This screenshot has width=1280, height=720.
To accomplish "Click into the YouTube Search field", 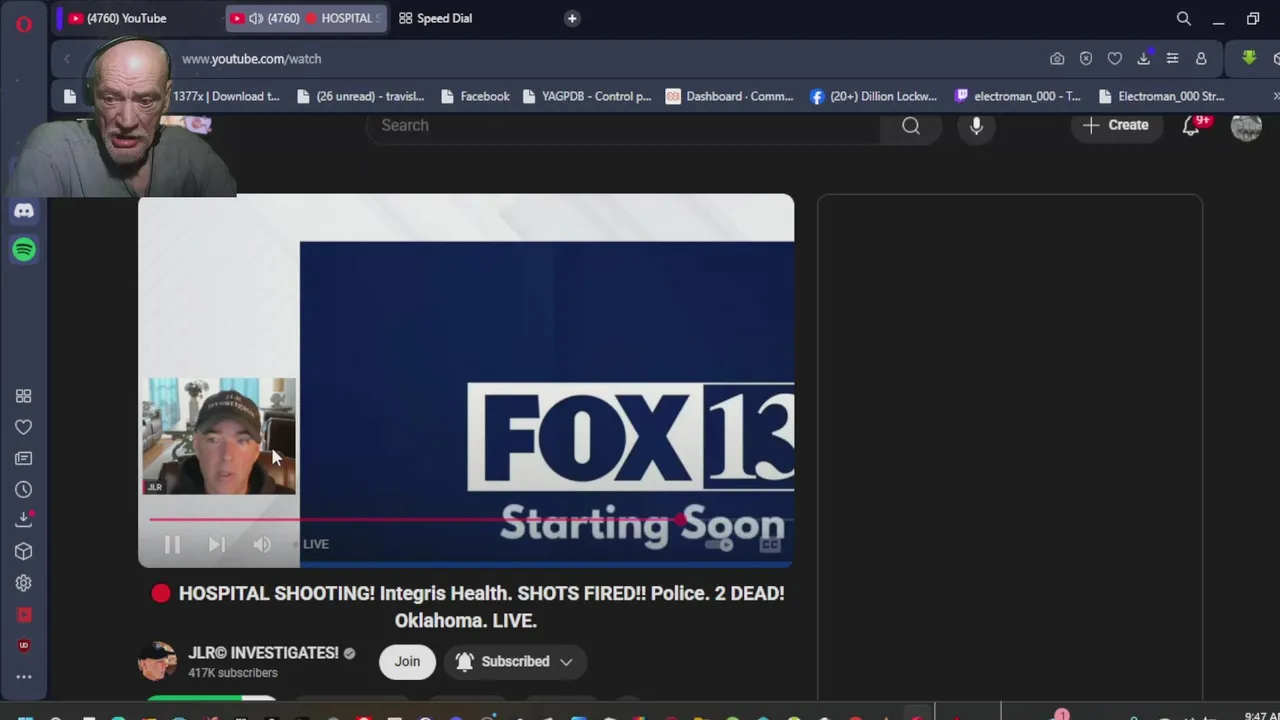I will (x=625, y=126).
